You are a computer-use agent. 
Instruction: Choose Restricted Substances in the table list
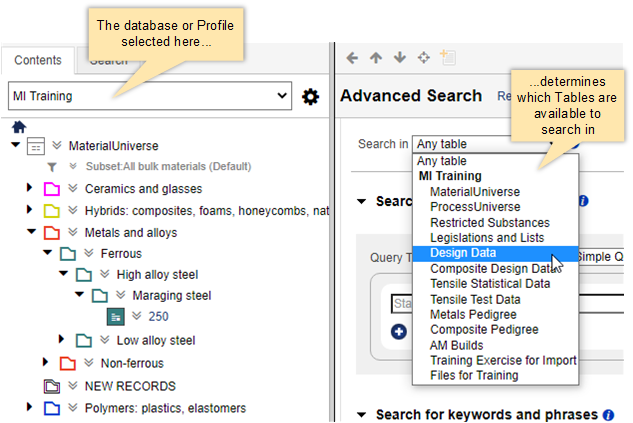(489, 222)
